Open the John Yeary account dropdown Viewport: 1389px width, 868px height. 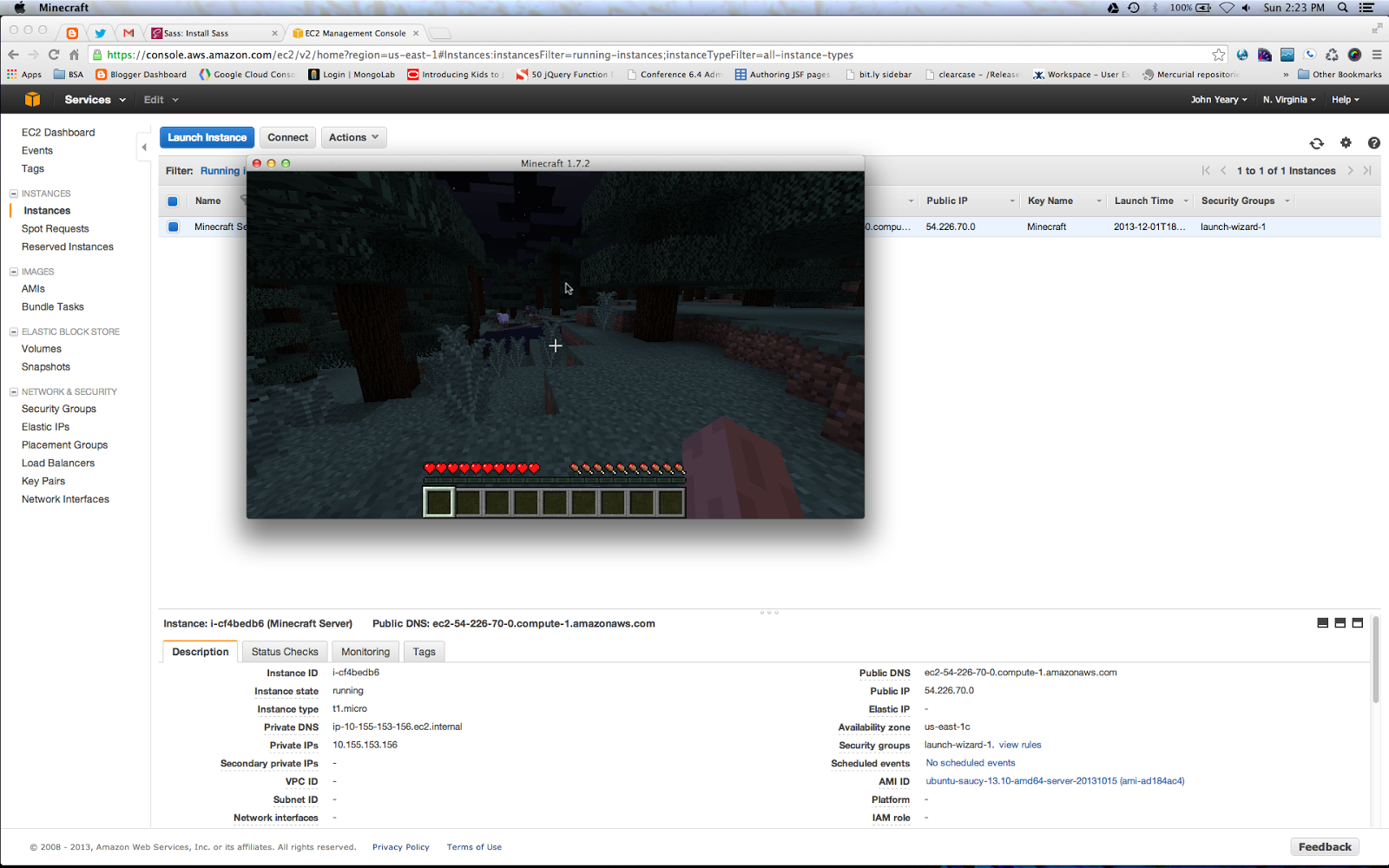[x=1219, y=100]
